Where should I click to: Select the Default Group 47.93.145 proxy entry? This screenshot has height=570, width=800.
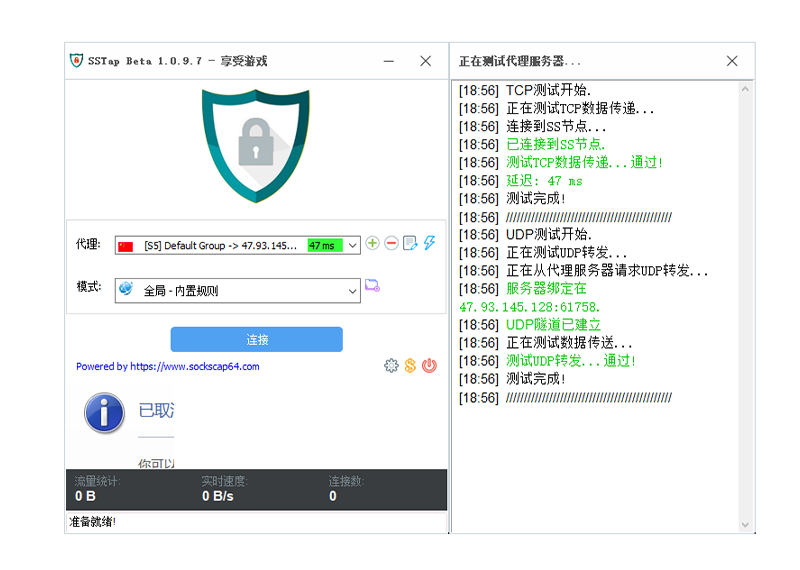click(x=220, y=245)
